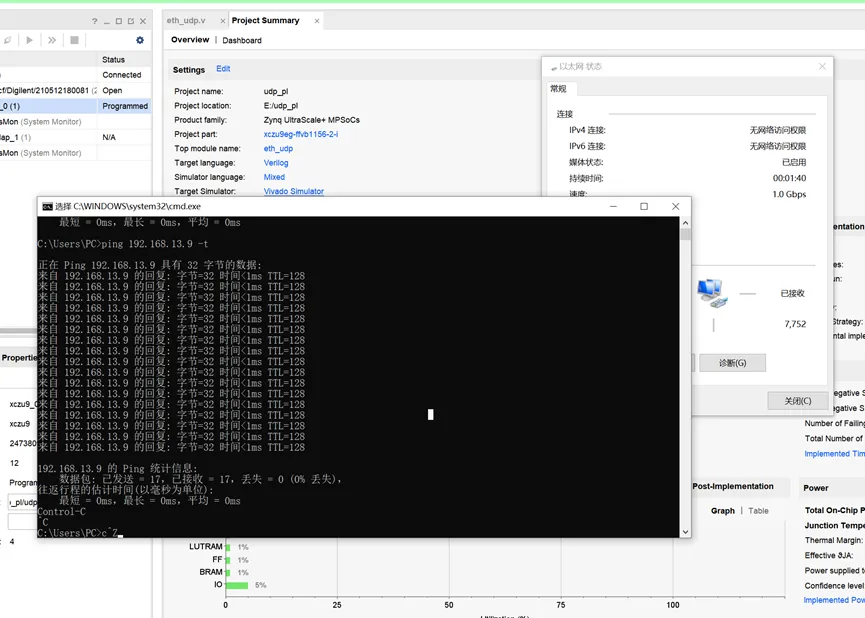Switch to Table view under Post-Implementation
Screen dimensions: 865x618
click(x=758, y=511)
